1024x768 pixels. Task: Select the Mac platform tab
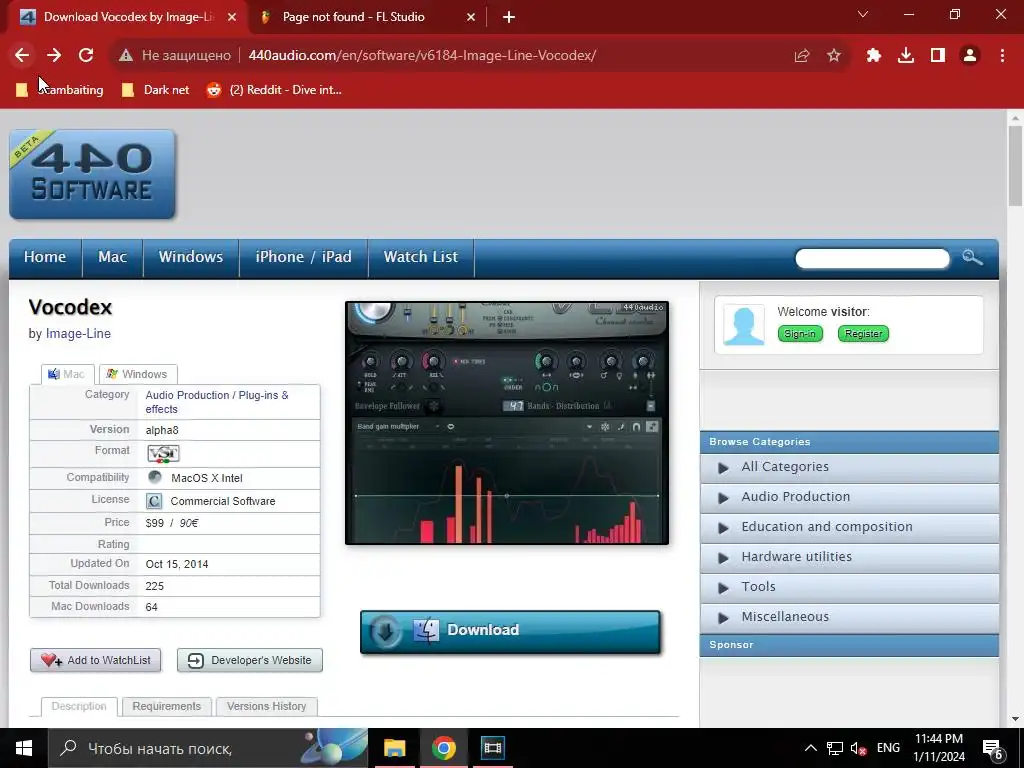click(x=67, y=374)
